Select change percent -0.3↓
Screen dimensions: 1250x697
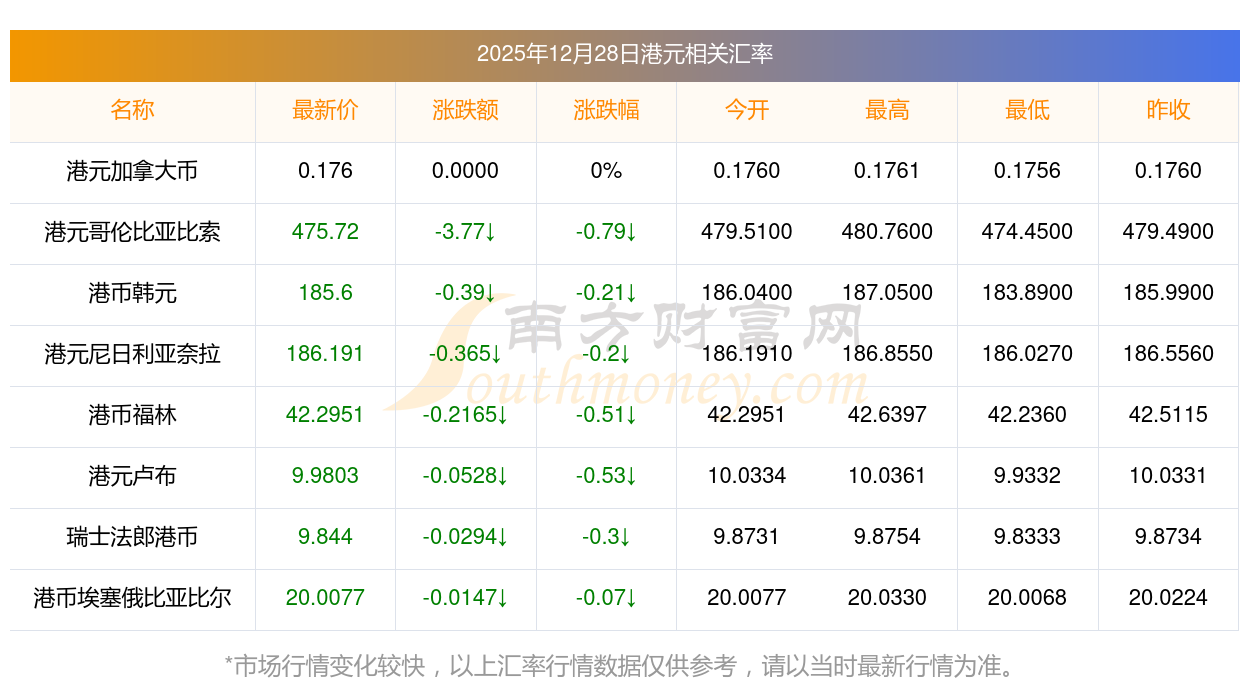pos(606,537)
